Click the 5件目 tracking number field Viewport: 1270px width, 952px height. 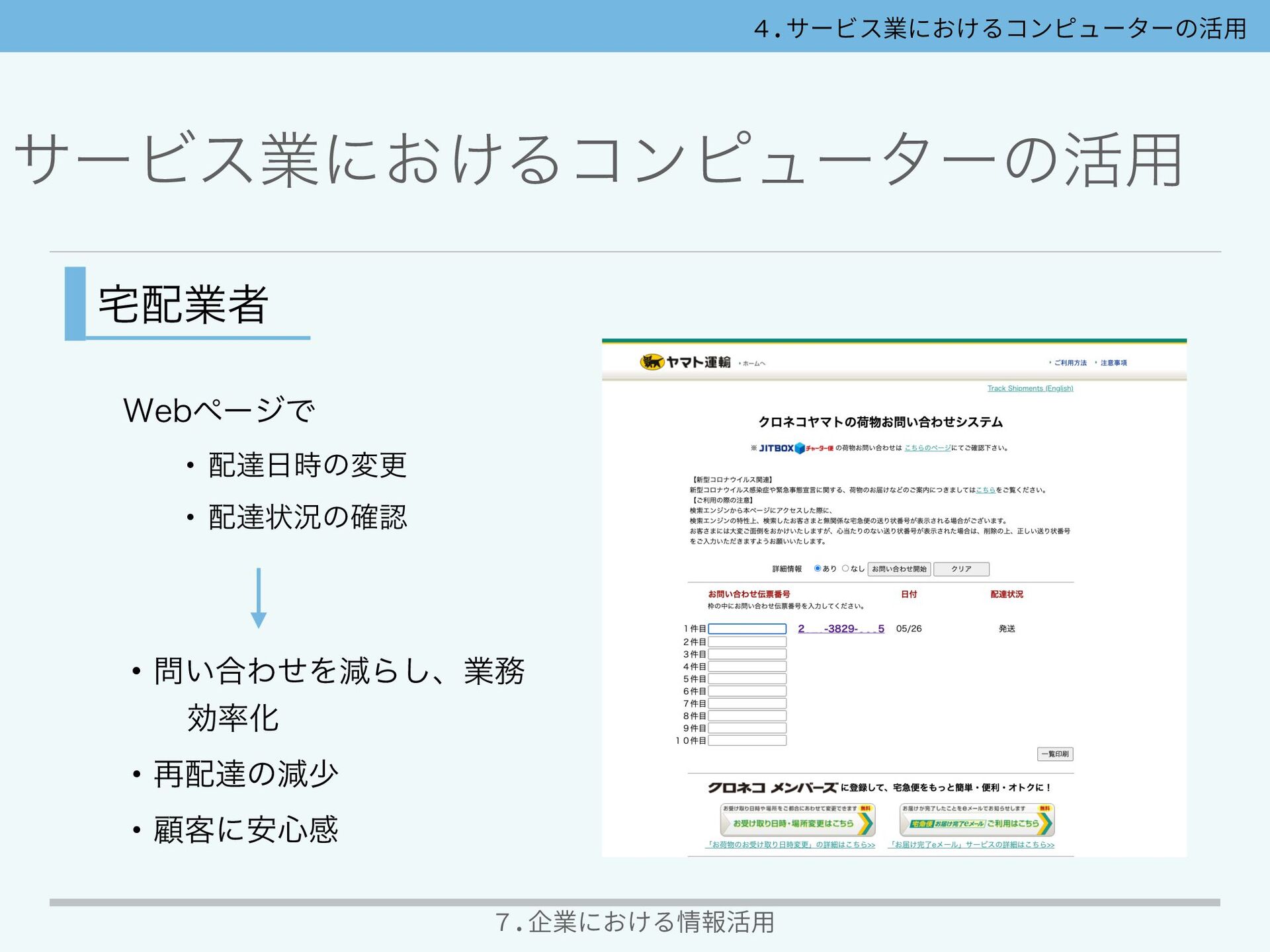pos(747,679)
